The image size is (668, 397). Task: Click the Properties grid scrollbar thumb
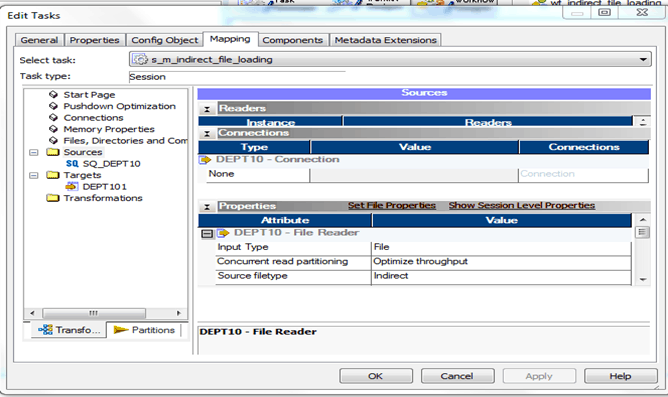point(642,233)
